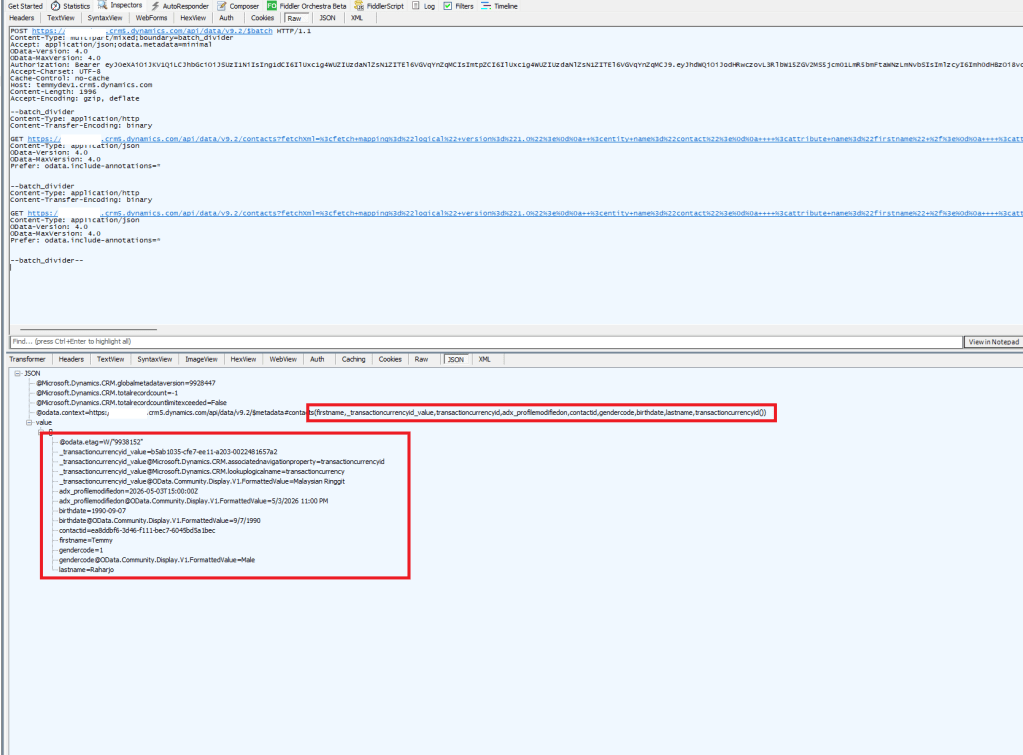
Task: Open request SyntaxView tab
Action: tap(105, 18)
